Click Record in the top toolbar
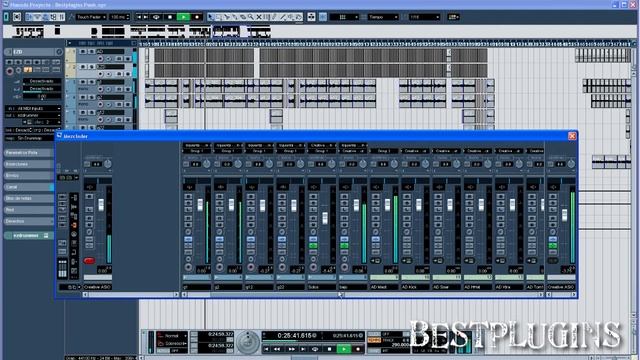 pos(197,17)
